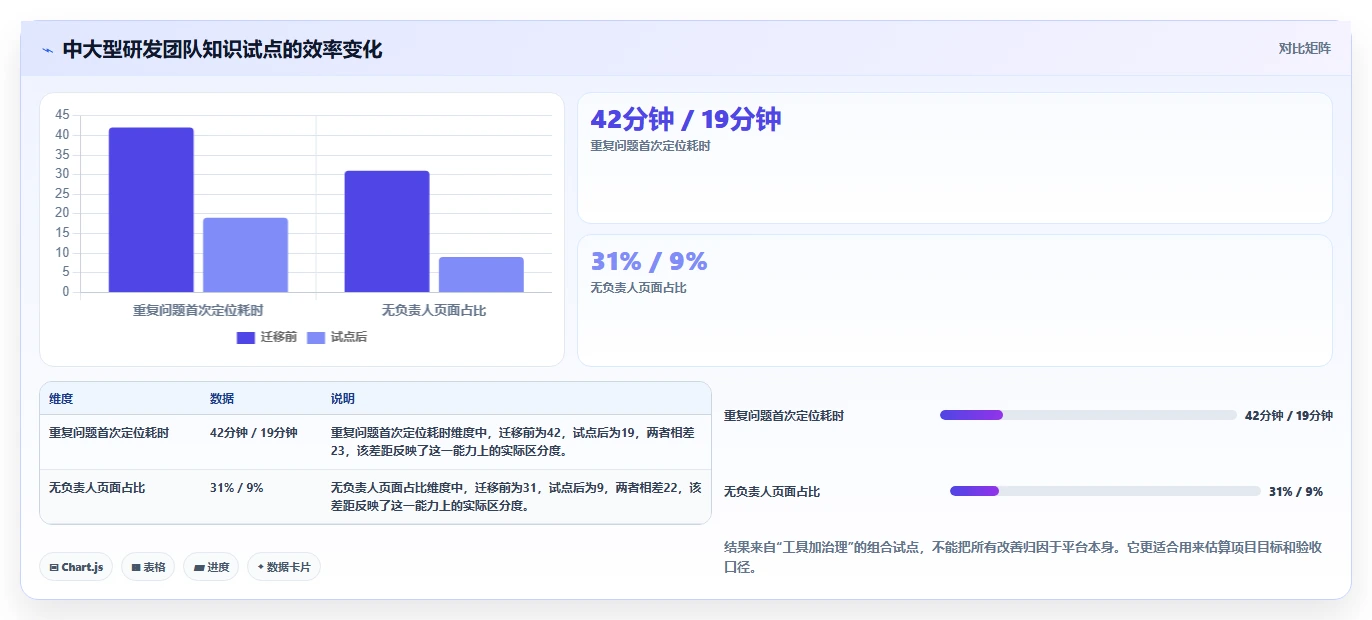This screenshot has width=1372, height=620.
Task: Click the 重复问题首次定位耗时 progress bar
Action: pyautogui.click(x=1088, y=415)
